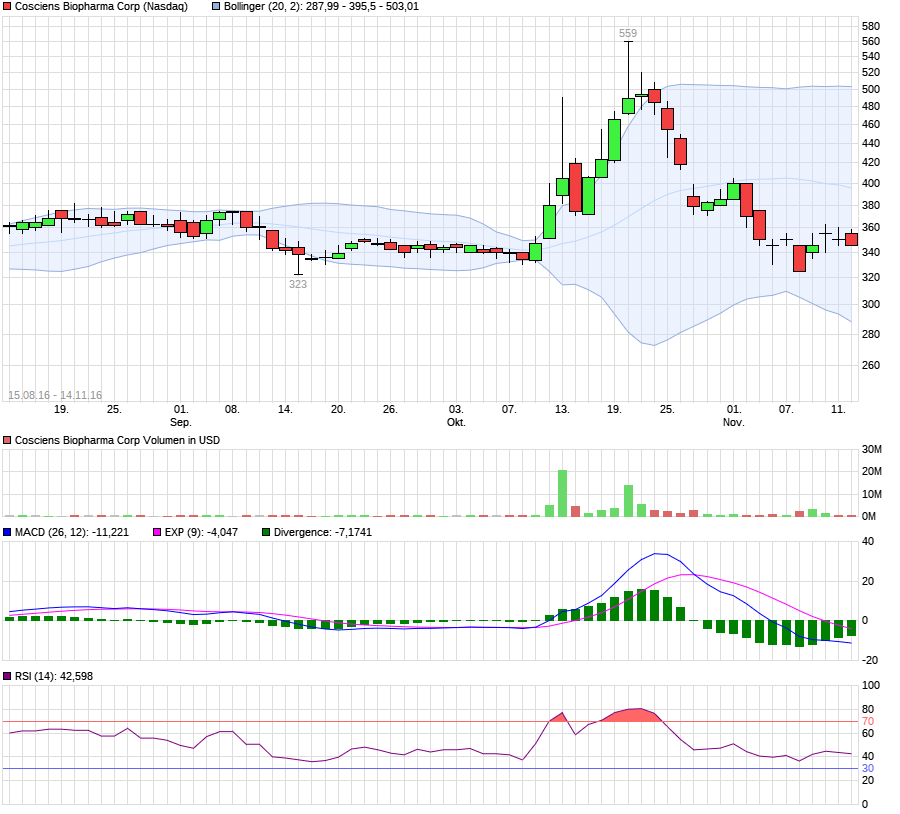Click the 559 high price marker
The height and width of the screenshot is (814, 900).
[x=628, y=33]
